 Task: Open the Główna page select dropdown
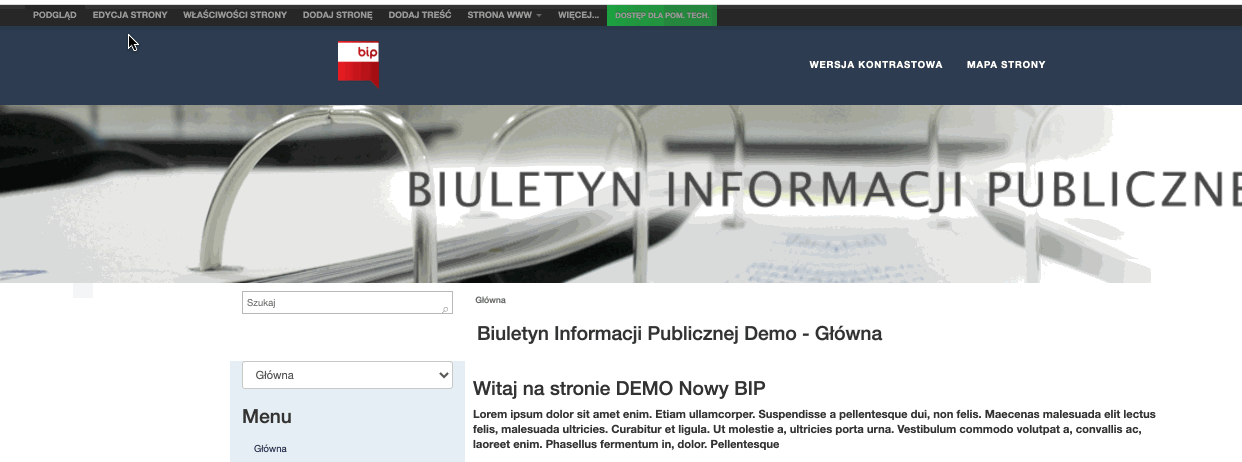[x=348, y=375]
